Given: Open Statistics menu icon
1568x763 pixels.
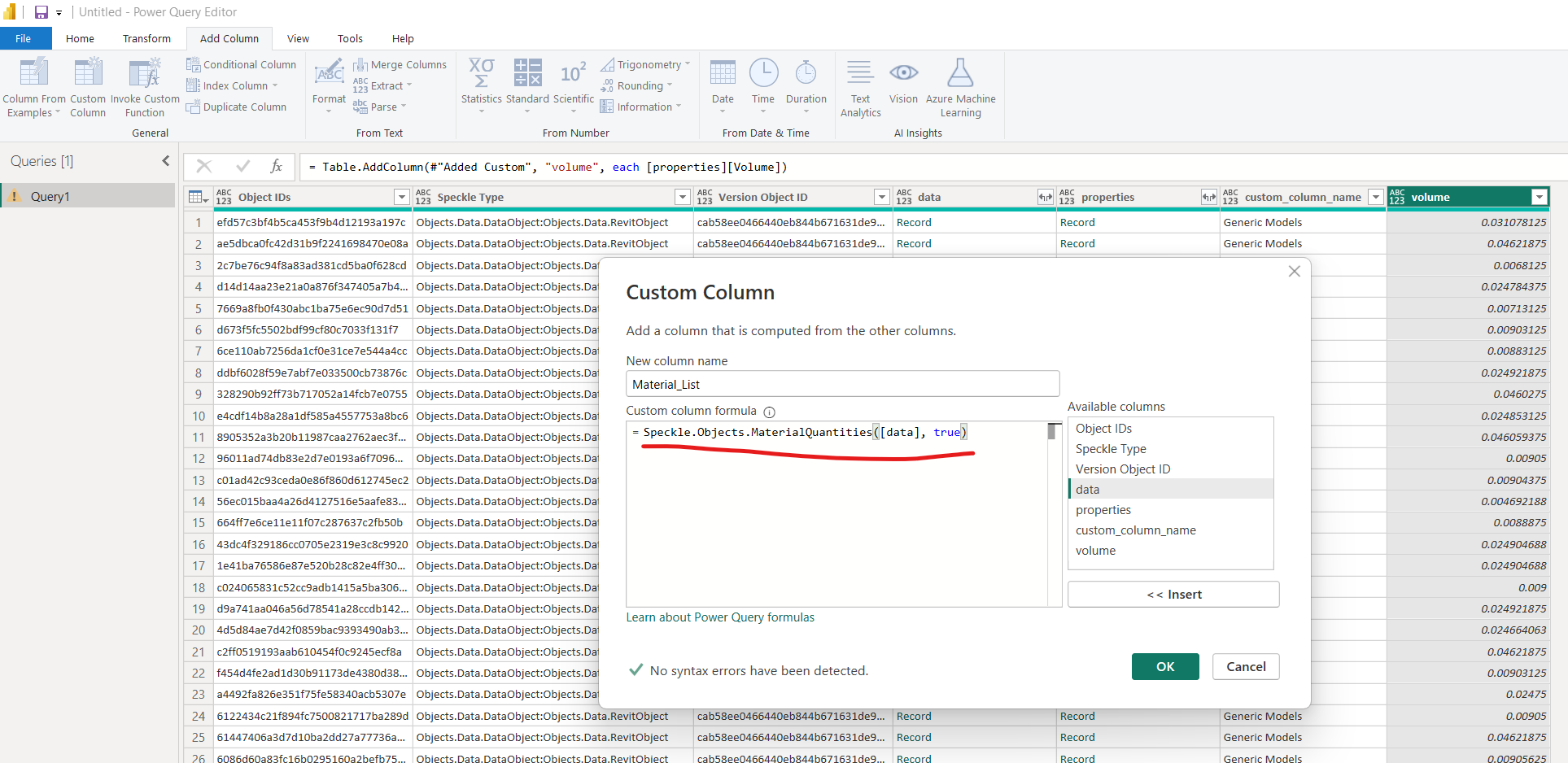Looking at the screenshot, I should 482,72.
